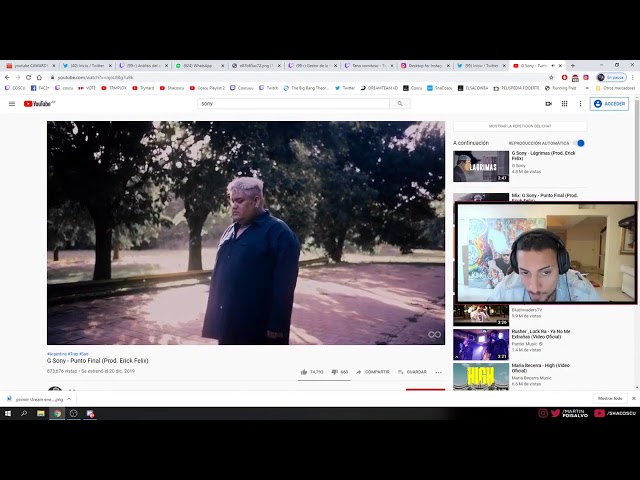
Task: Click the Opera extension icon
Action: (x=564, y=77)
